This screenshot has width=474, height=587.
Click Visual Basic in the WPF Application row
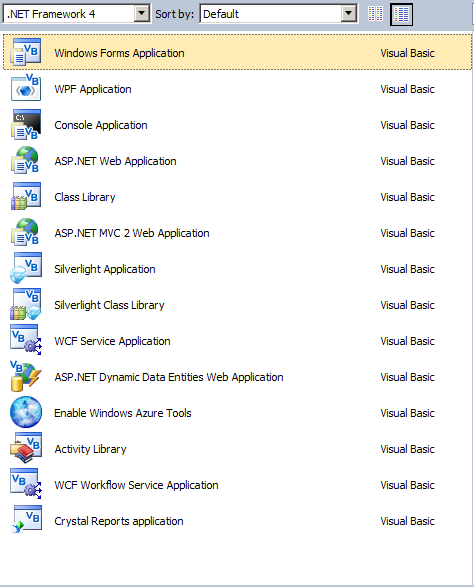coord(407,89)
